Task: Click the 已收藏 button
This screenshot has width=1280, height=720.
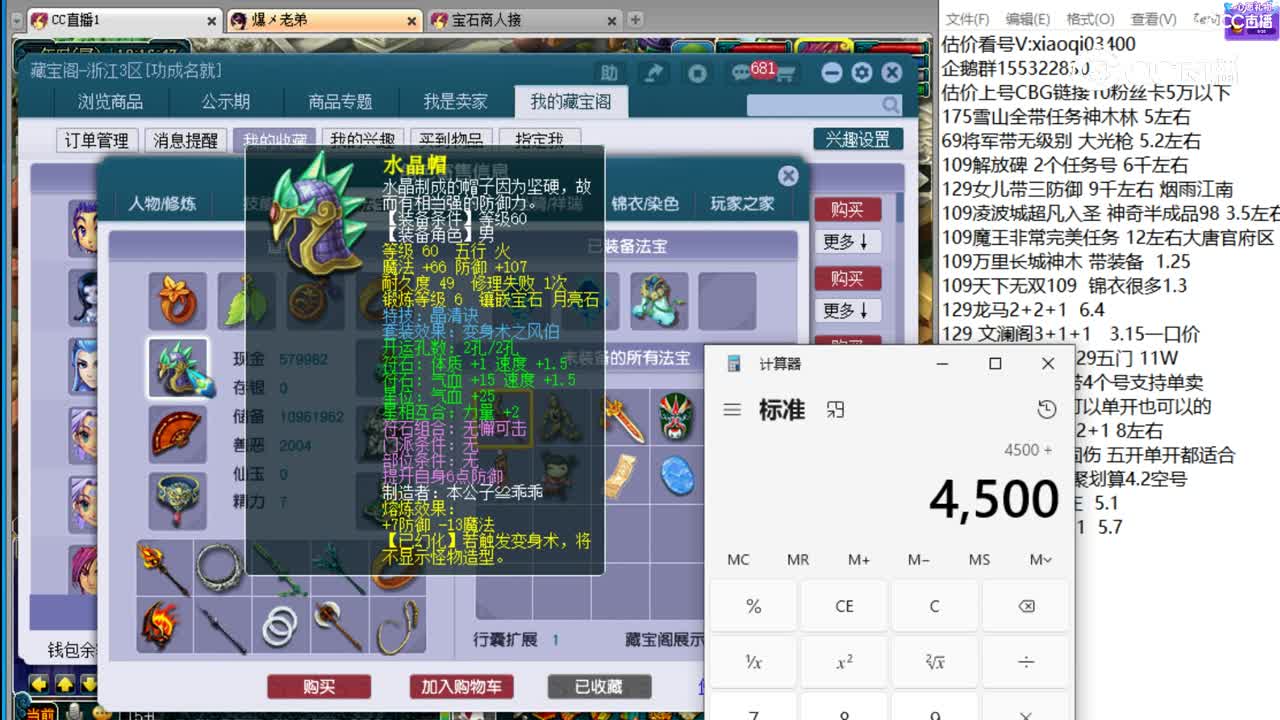Action: [599, 687]
